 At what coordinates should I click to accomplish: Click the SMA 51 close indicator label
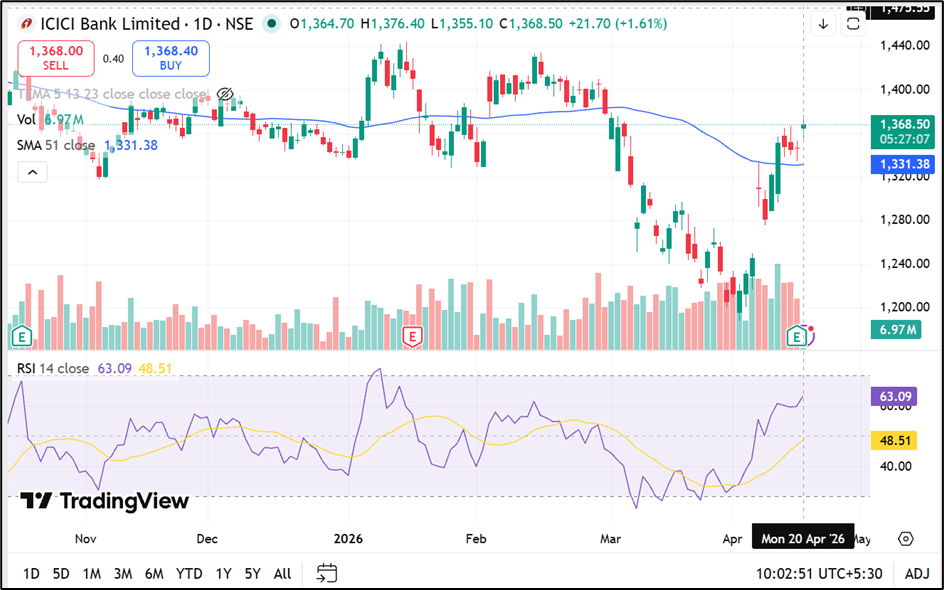(56, 145)
